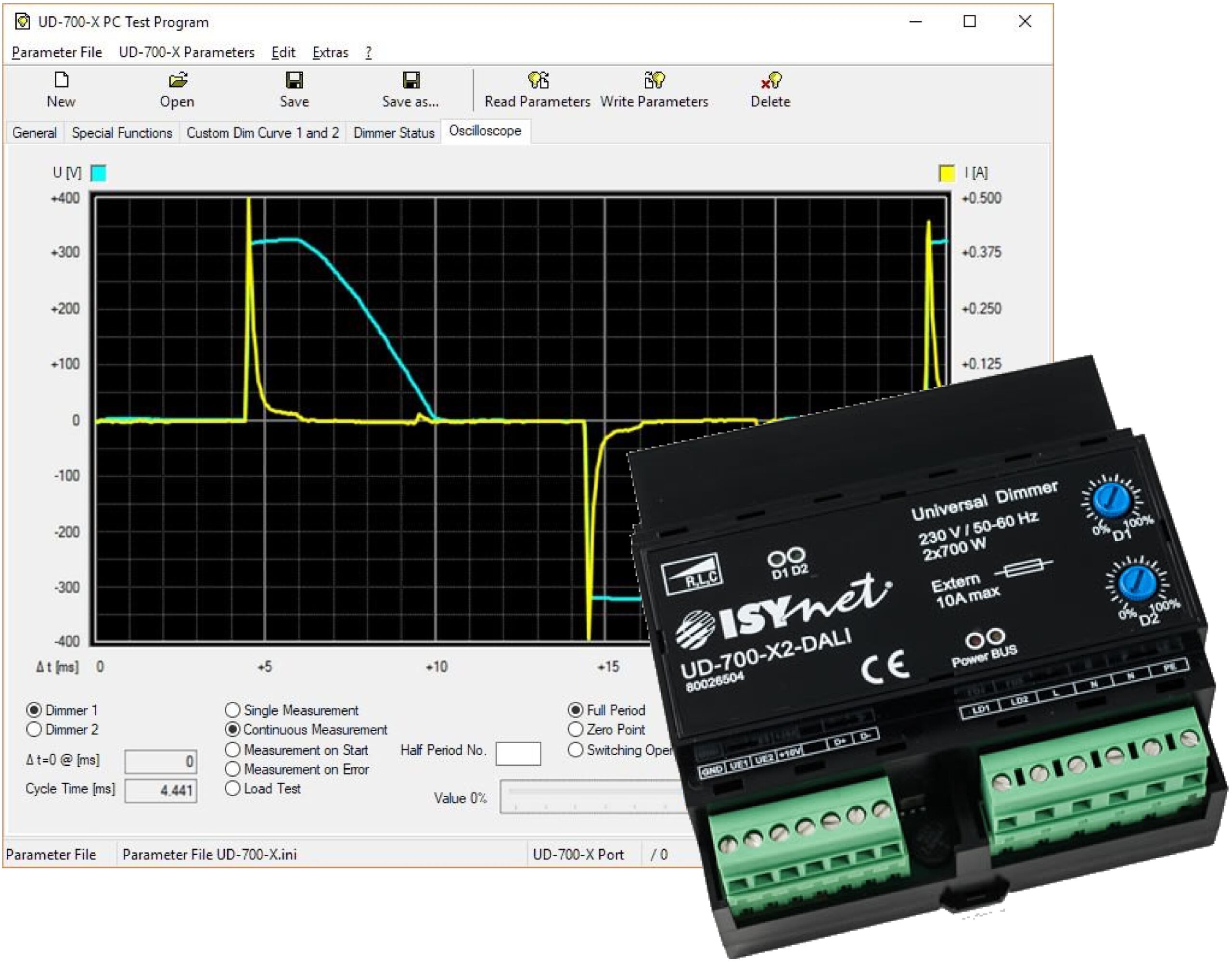This screenshot has height=965, width=1232.
Task: Click the 'UD-700-X Port' status bar entry
Action: coord(578,854)
